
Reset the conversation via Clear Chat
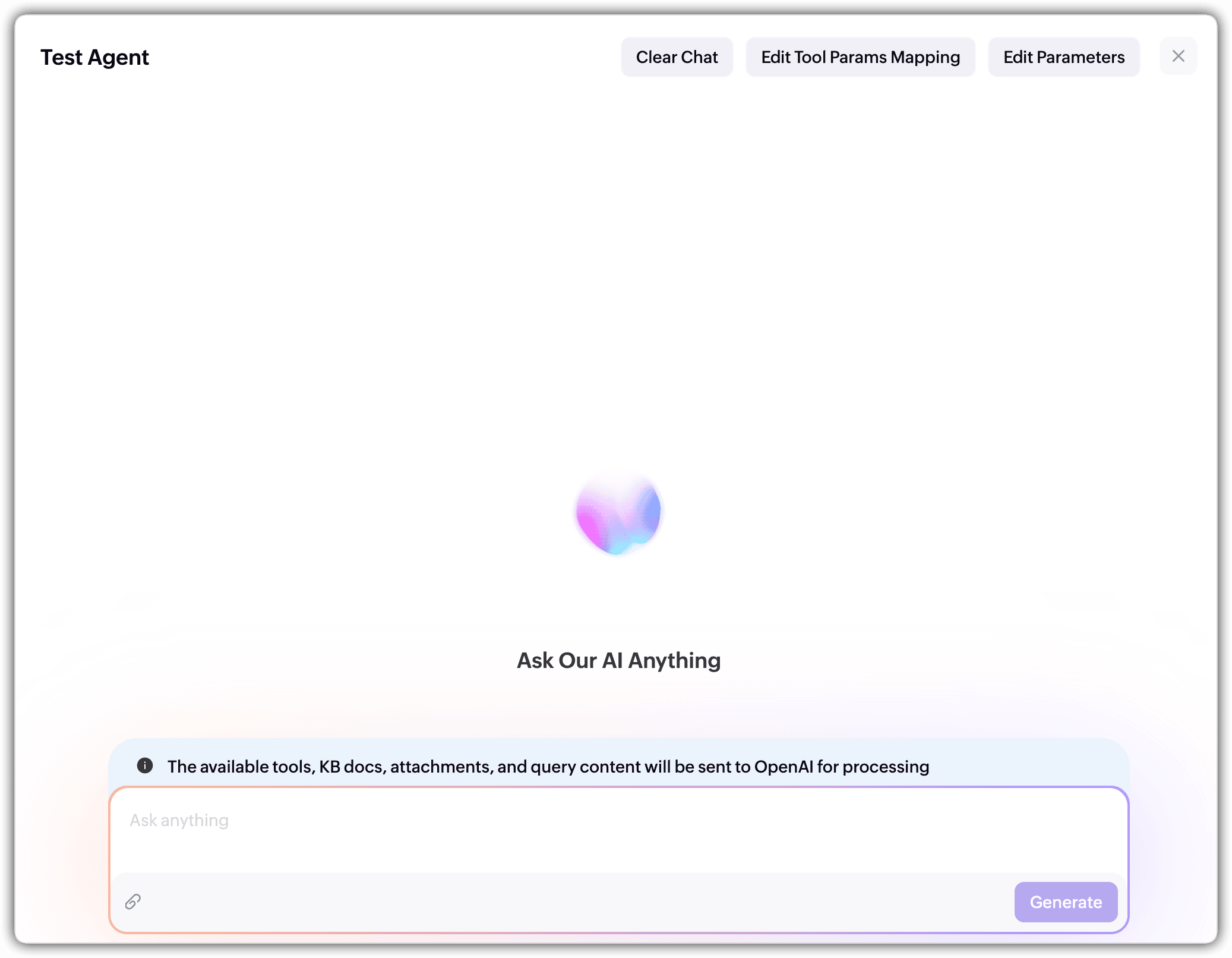[677, 57]
